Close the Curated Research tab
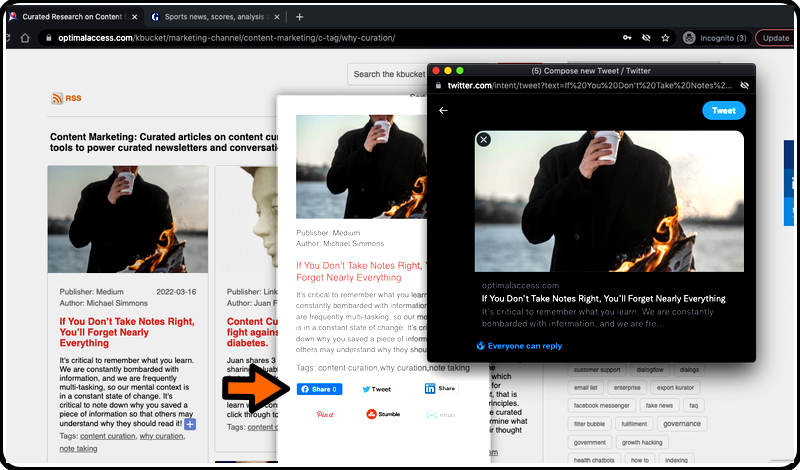Screen dimensions: 800x470 click(135, 17)
